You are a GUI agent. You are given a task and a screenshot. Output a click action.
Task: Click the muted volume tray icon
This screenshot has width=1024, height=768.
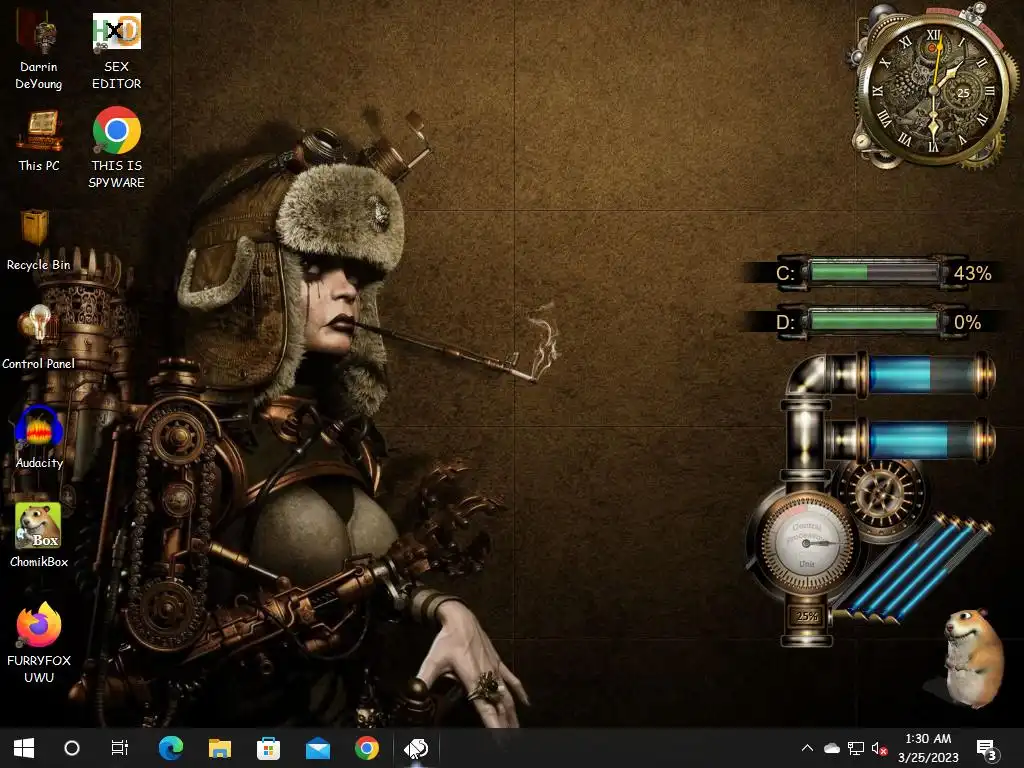880,748
